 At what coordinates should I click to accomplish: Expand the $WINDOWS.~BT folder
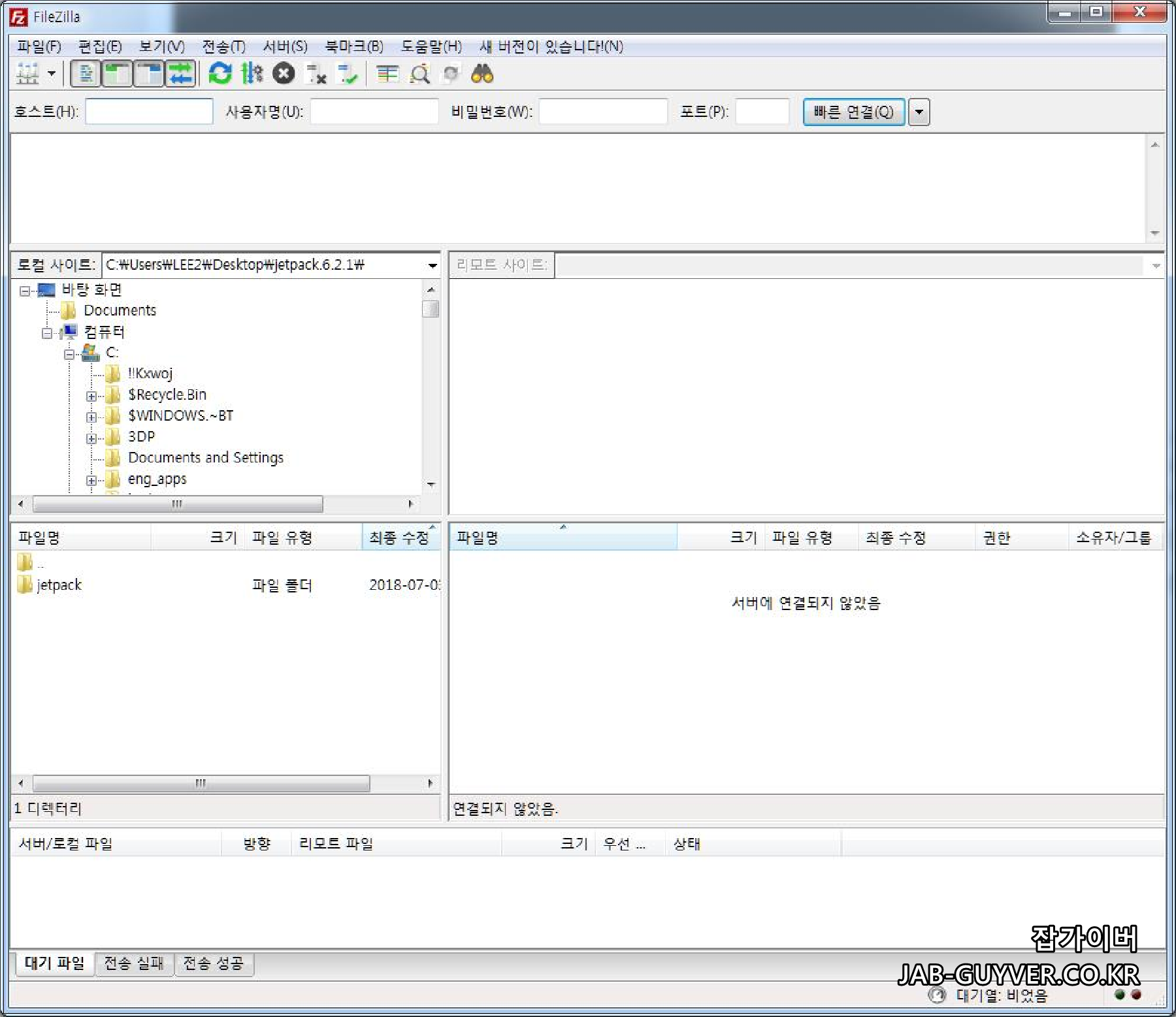(91, 417)
